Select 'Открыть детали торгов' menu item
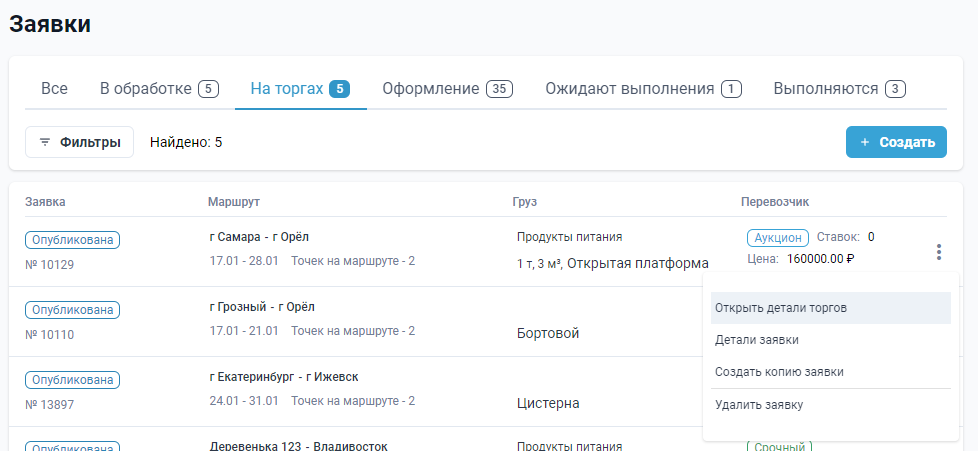The image size is (978, 451). point(831,308)
